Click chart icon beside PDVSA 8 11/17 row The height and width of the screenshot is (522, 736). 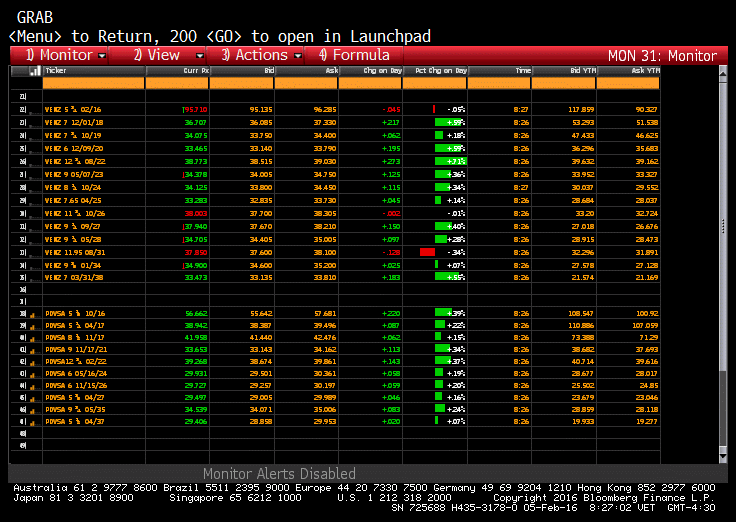click(x=32, y=338)
